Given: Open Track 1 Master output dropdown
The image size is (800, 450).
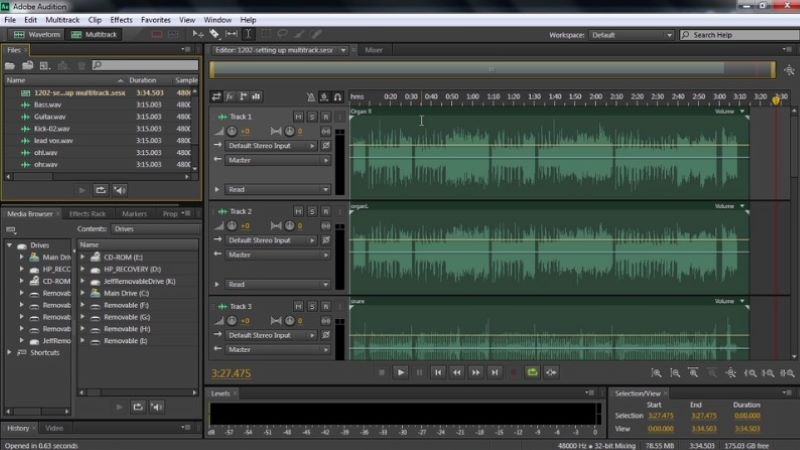Looking at the screenshot, I should click(x=278, y=160).
